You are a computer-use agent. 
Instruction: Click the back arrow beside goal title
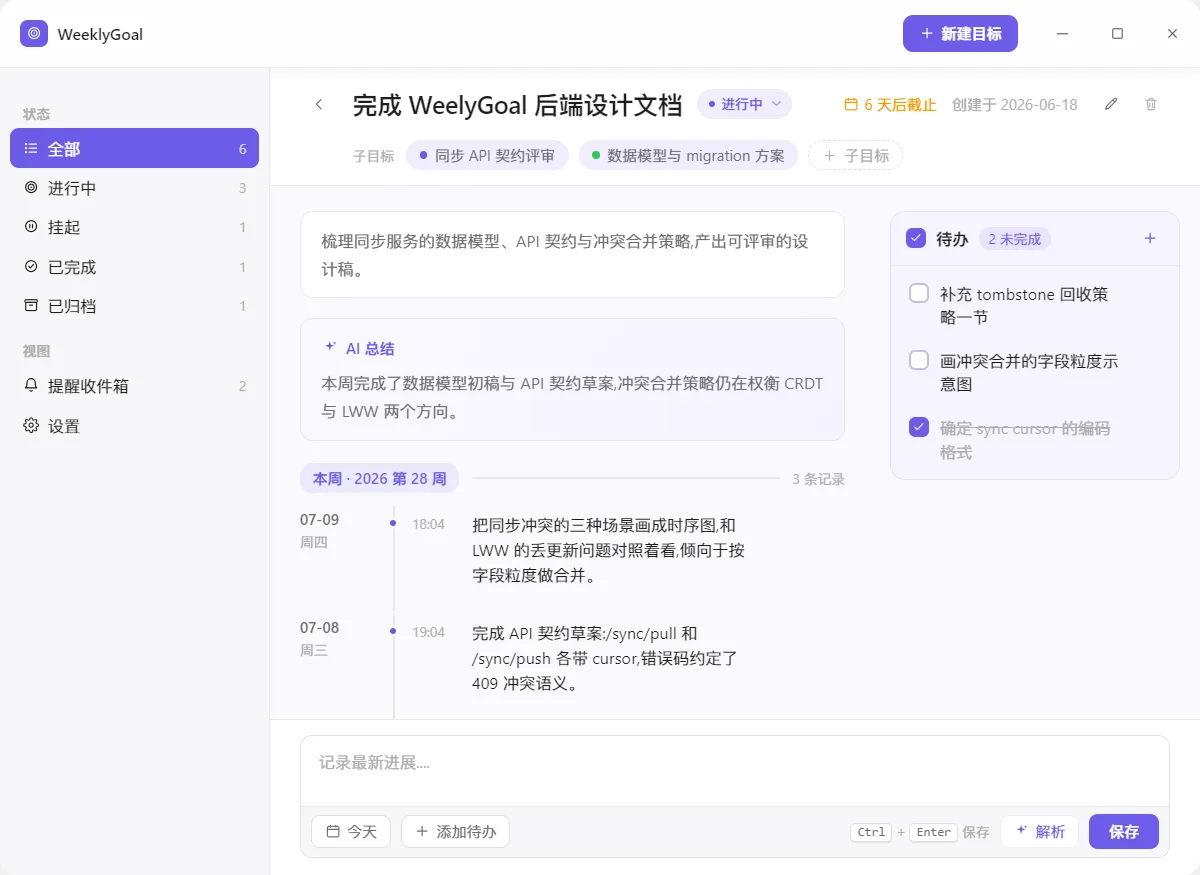click(319, 104)
